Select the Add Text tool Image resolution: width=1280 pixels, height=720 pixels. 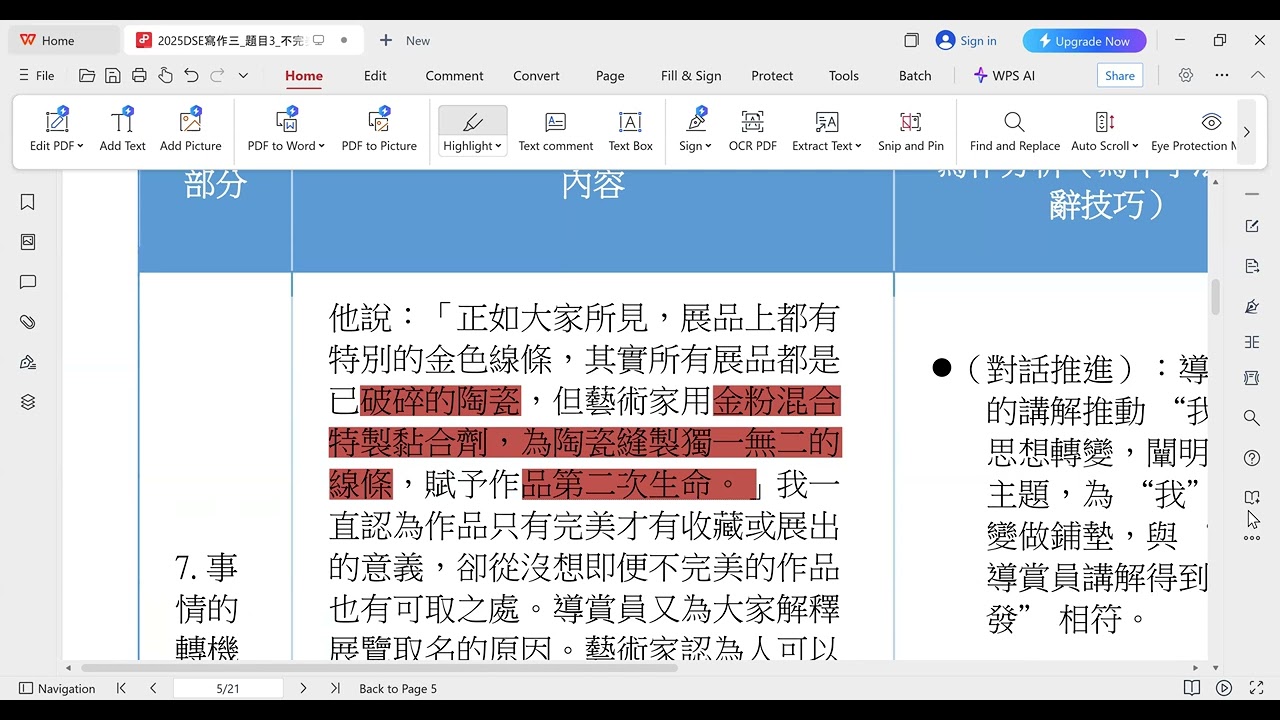point(122,131)
